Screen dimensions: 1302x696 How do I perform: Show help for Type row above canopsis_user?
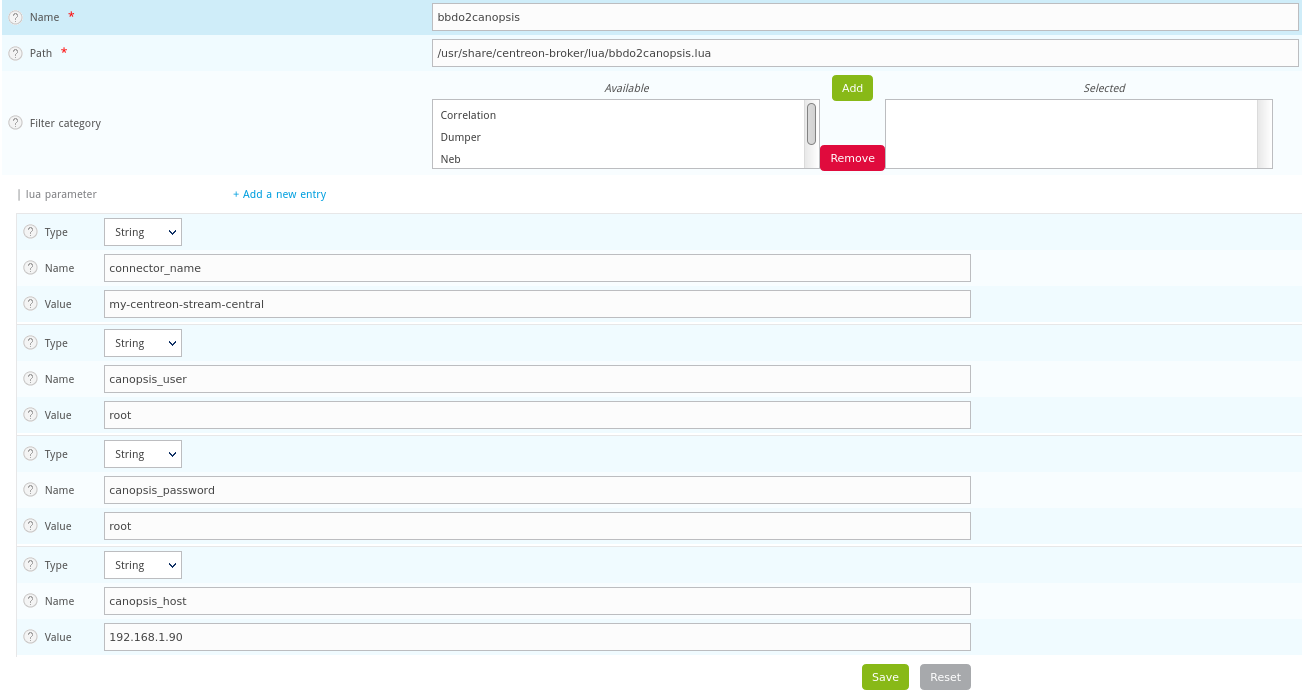30,343
